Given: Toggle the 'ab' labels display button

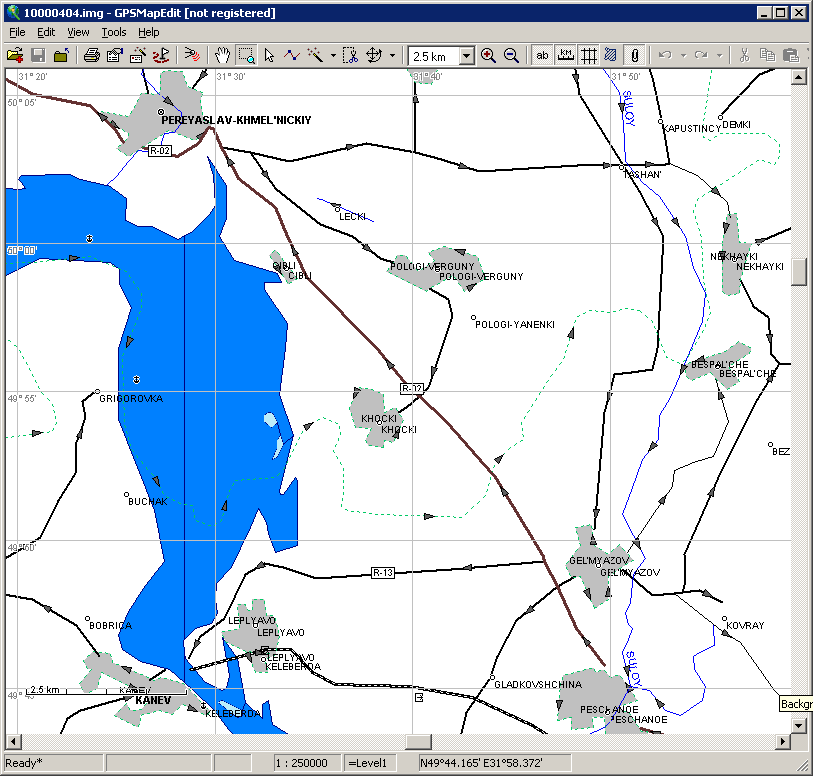Looking at the screenshot, I should point(543,55).
